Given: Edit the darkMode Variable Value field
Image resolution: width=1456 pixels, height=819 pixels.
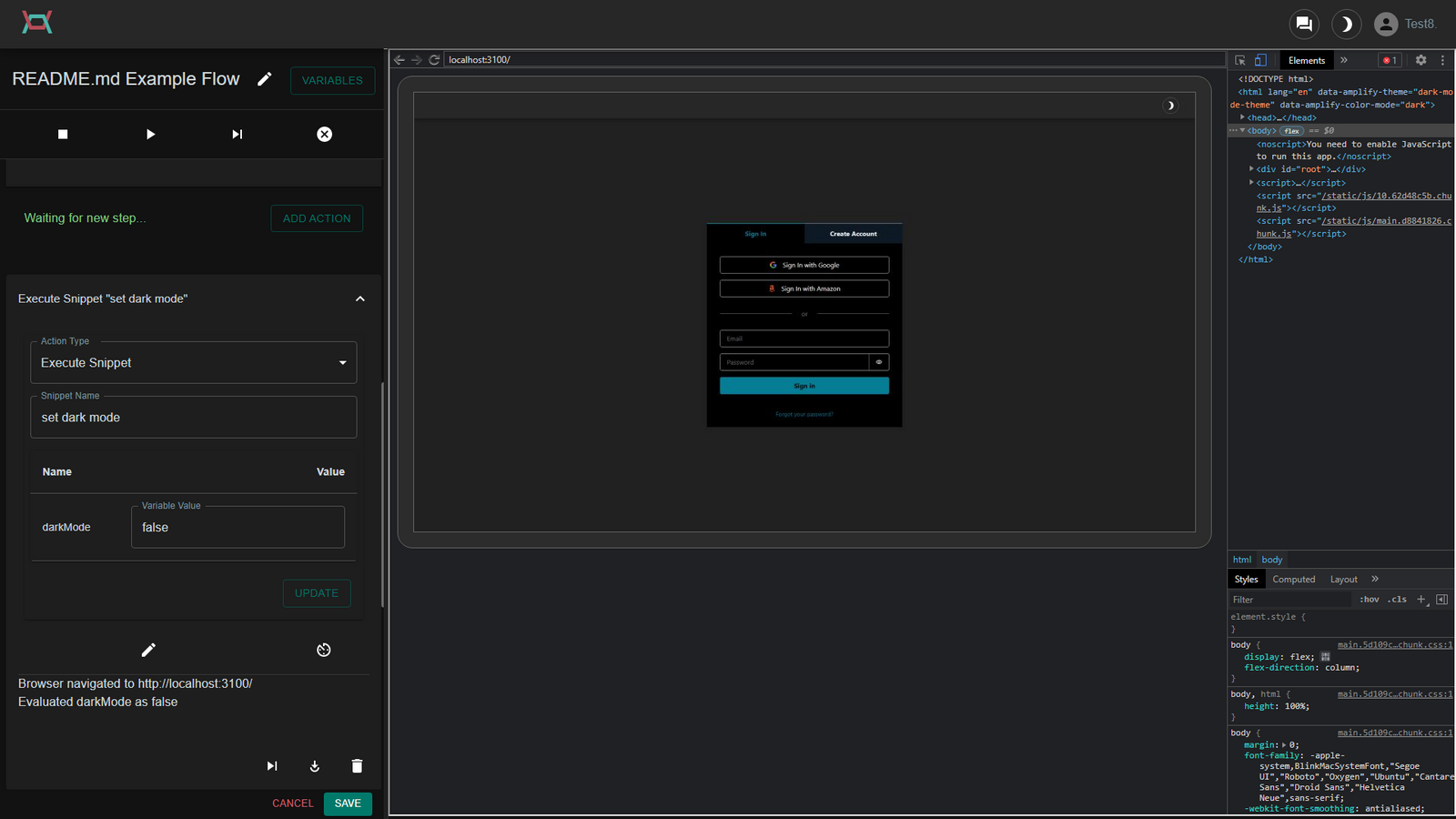Looking at the screenshot, I should (238, 527).
